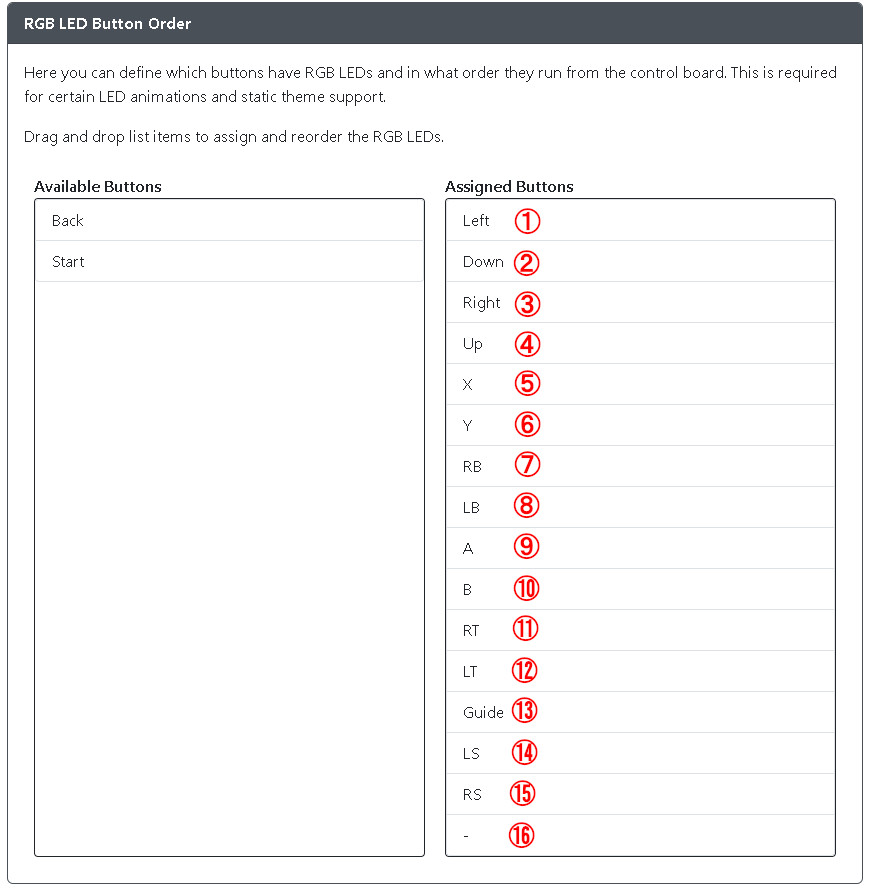Select the Guide assigned list item
Viewport: 877px width, 890px height.
tap(640, 712)
